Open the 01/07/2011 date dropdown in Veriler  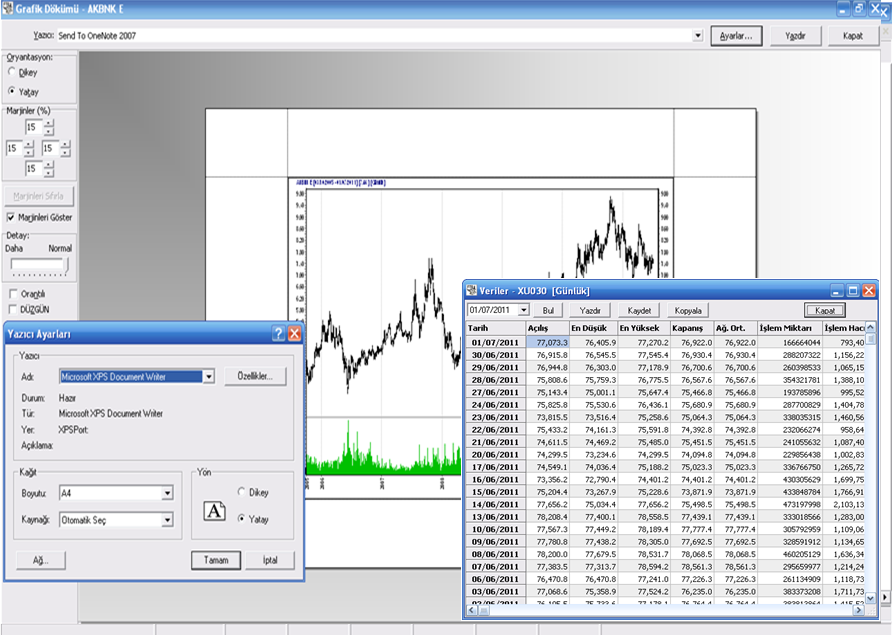(x=523, y=310)
